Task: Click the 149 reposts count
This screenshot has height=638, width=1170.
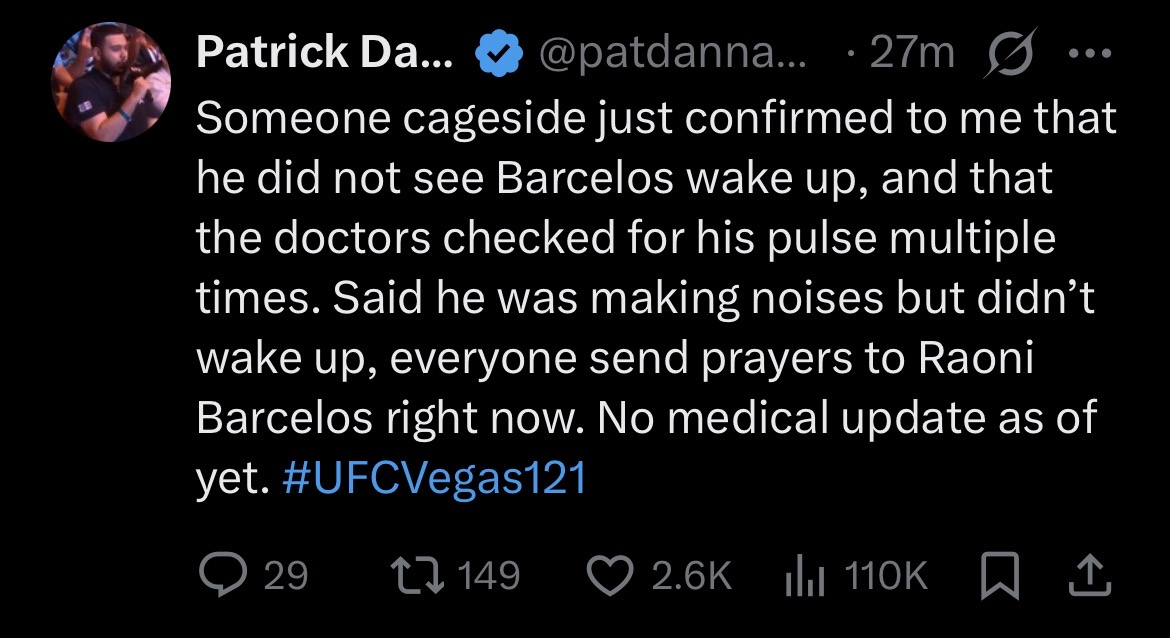Action: pyautogui.click(x=489, y=576)
